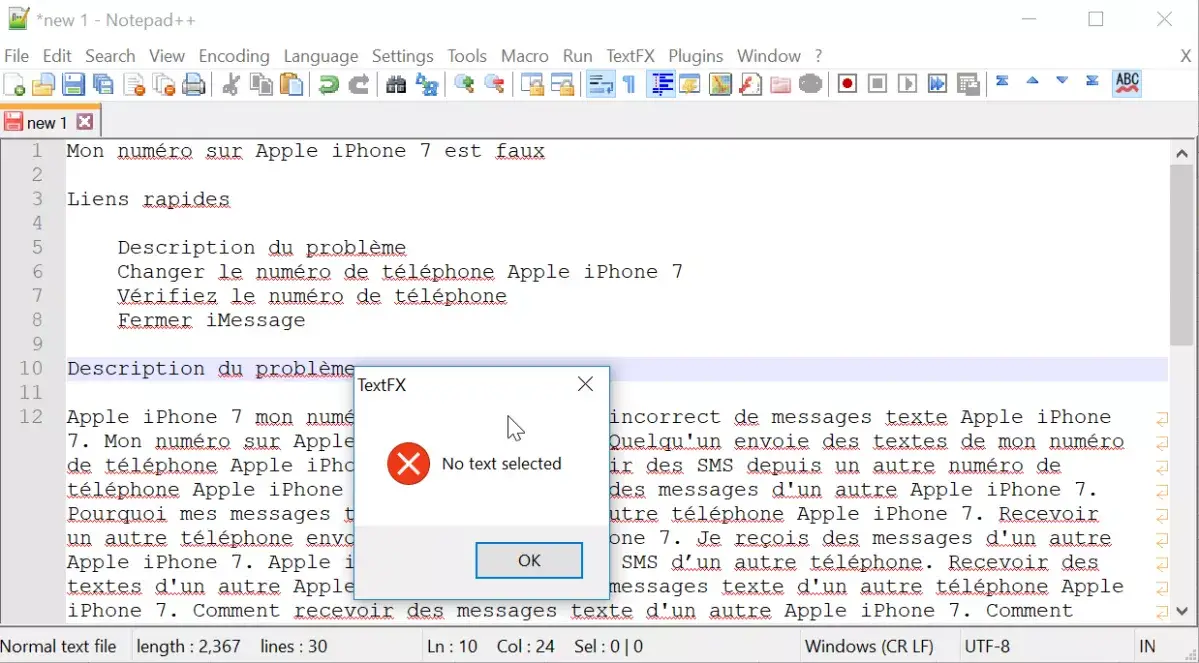
Task: Click the Windows (CR LF) status field
Action: click(869, 646)
